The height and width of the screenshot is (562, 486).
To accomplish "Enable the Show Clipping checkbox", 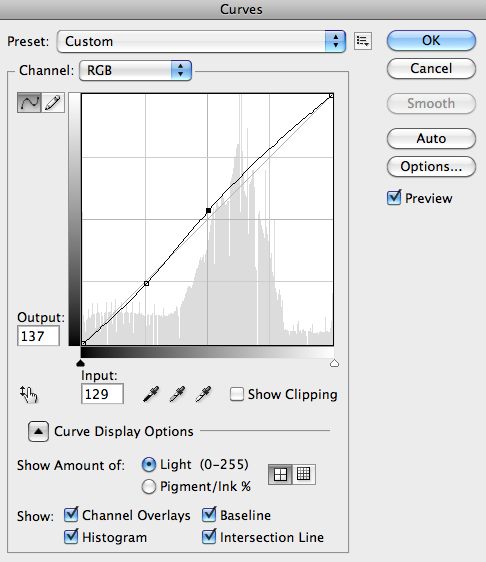I will (x=237, y=394).
